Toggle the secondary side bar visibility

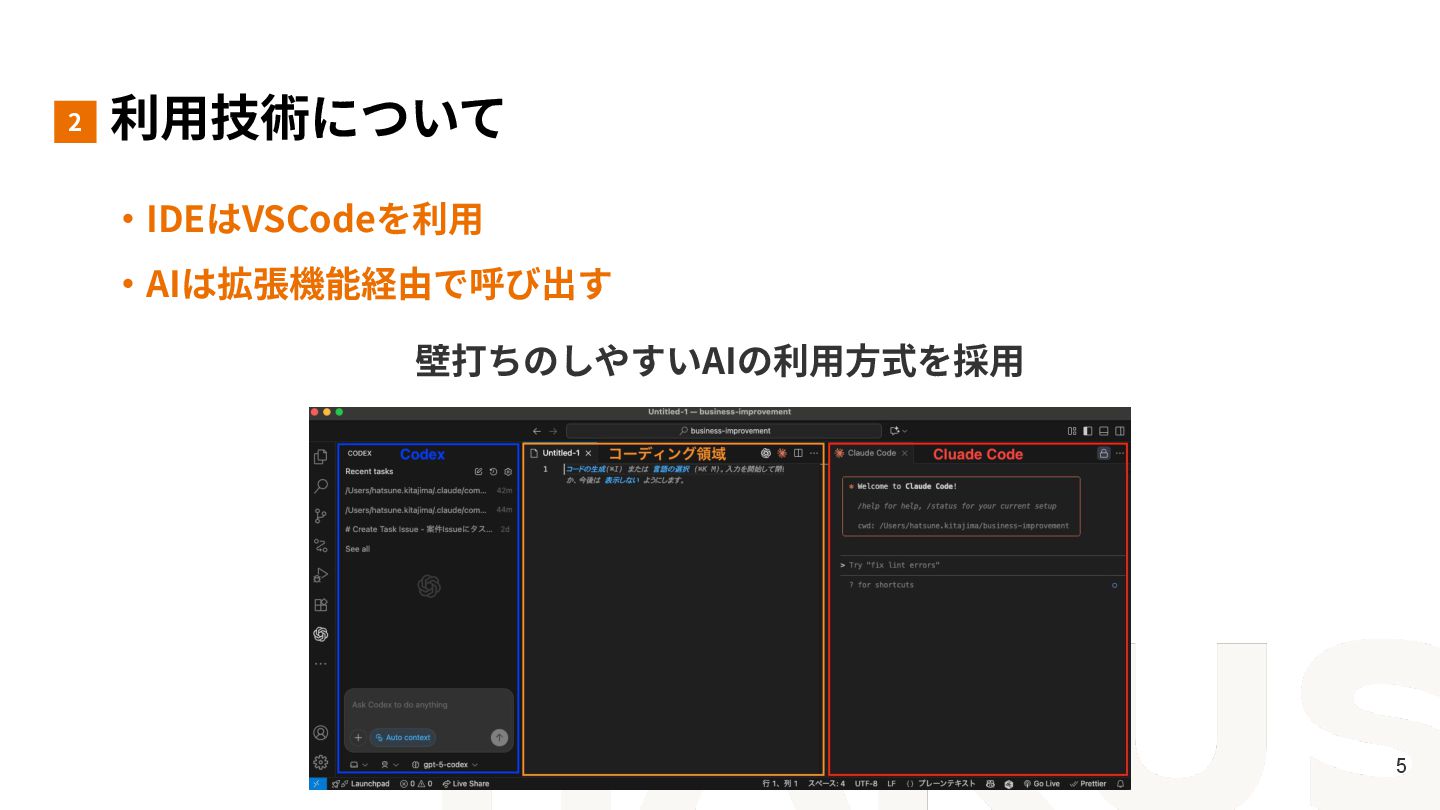(1120, 431)
